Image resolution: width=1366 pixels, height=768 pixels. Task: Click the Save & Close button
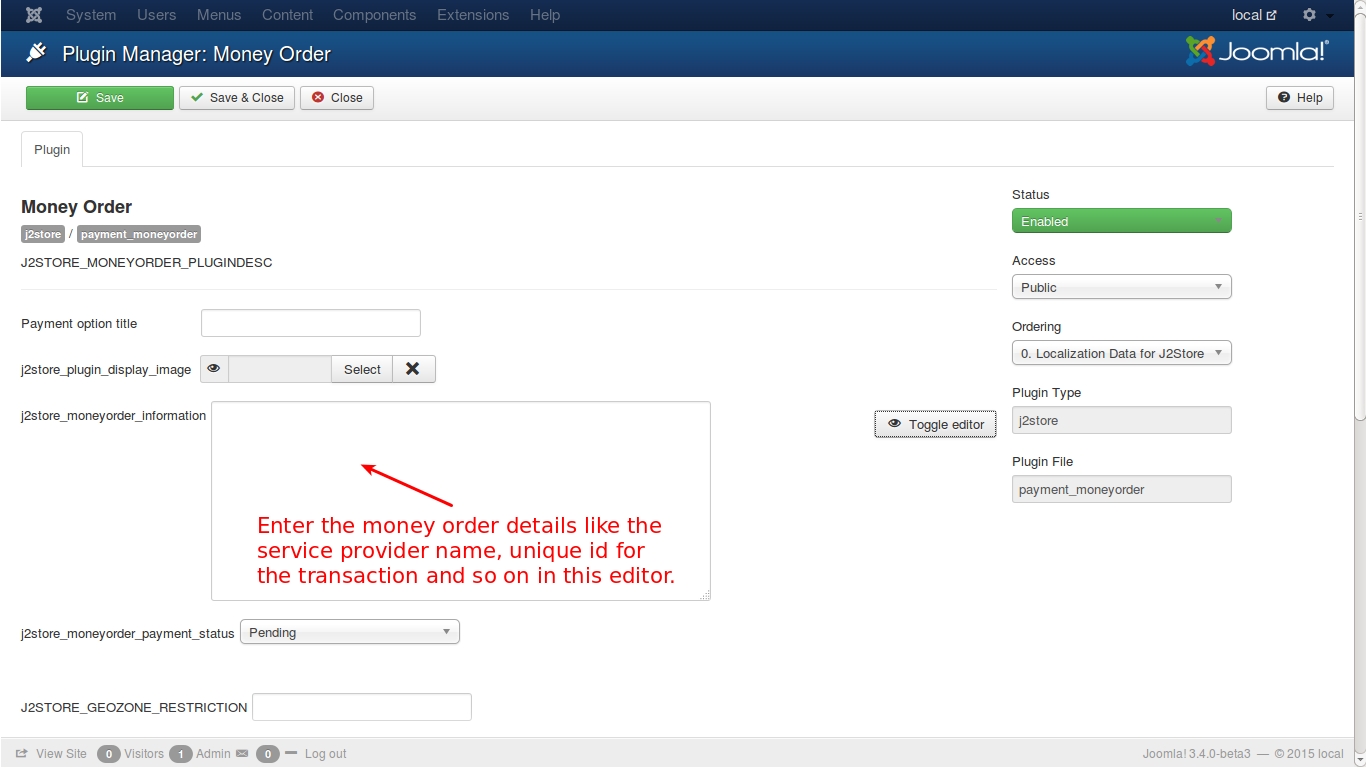point(237,98)
